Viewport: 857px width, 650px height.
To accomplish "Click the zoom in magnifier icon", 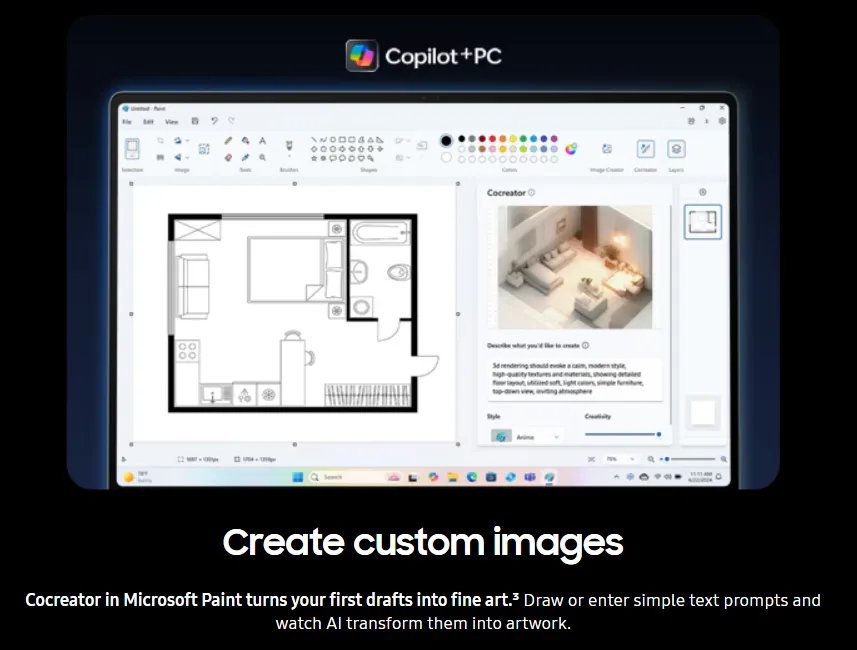I will click(724, 459).
